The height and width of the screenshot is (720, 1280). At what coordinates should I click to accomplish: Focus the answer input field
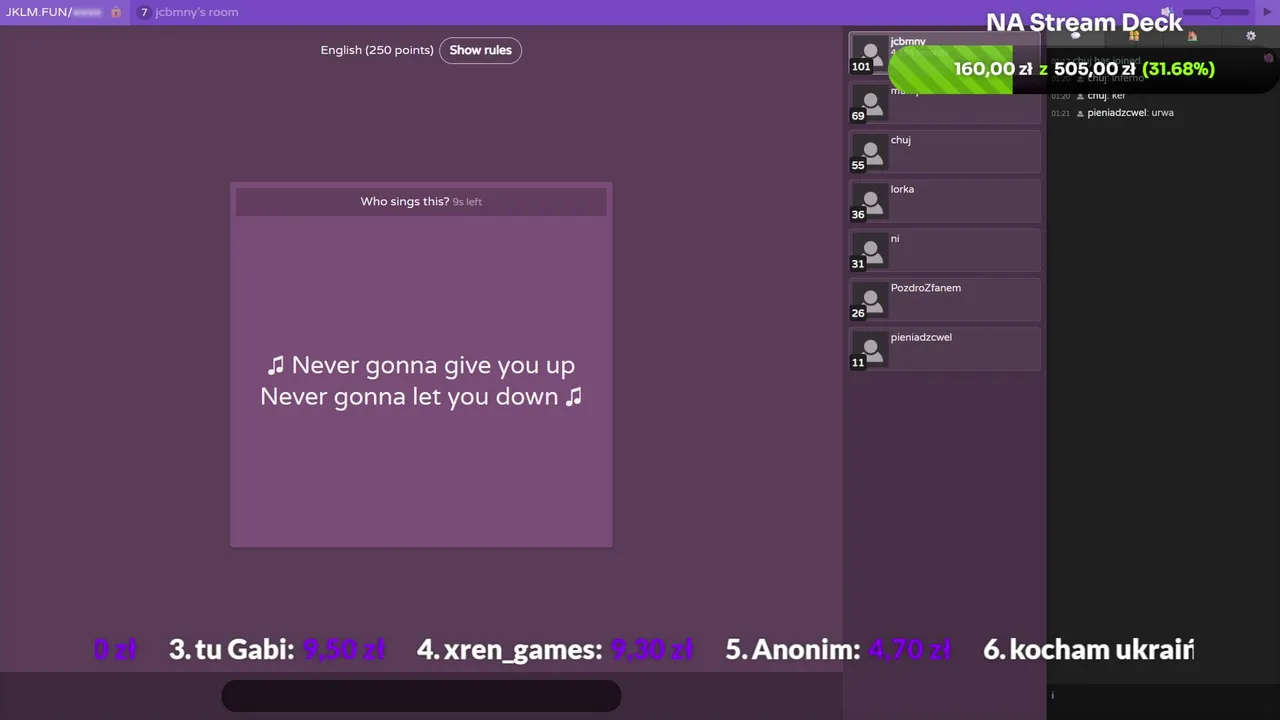(421, 696)
